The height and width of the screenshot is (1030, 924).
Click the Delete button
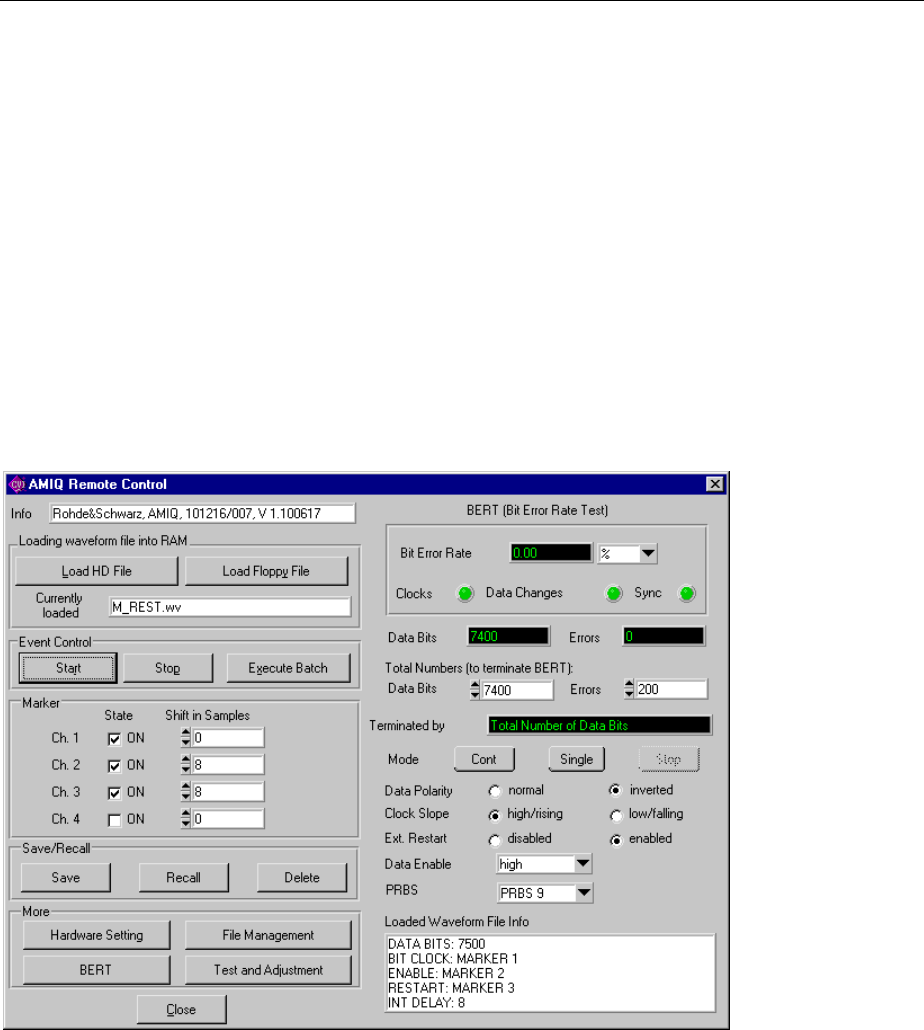(302, 878)
